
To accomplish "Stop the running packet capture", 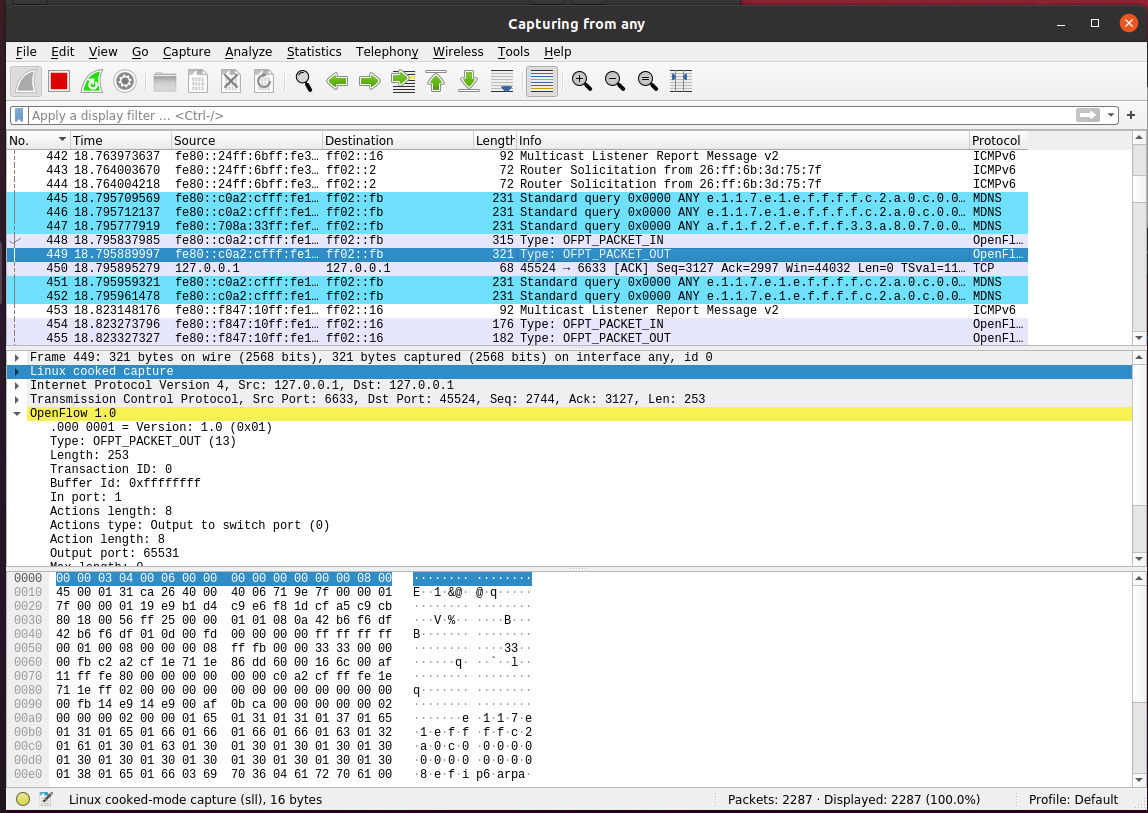I will tap(59, 81).
